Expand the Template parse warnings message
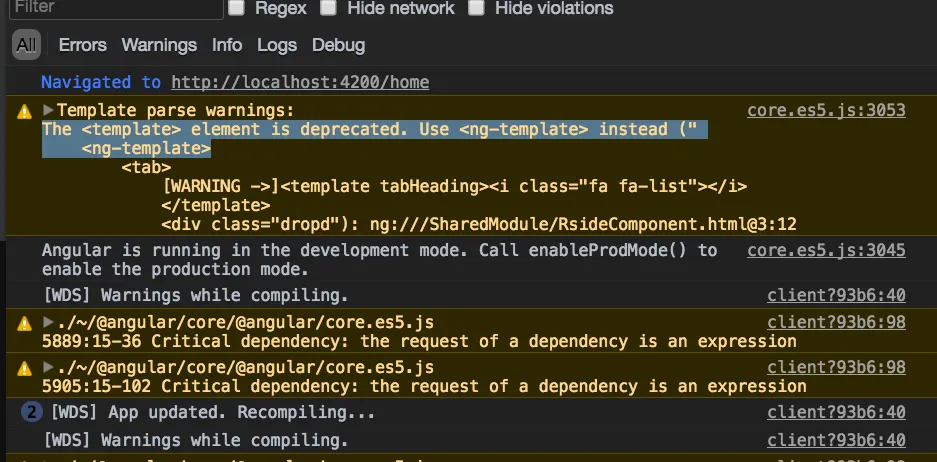This screenshot has width=937, height=462. (48, 111)
